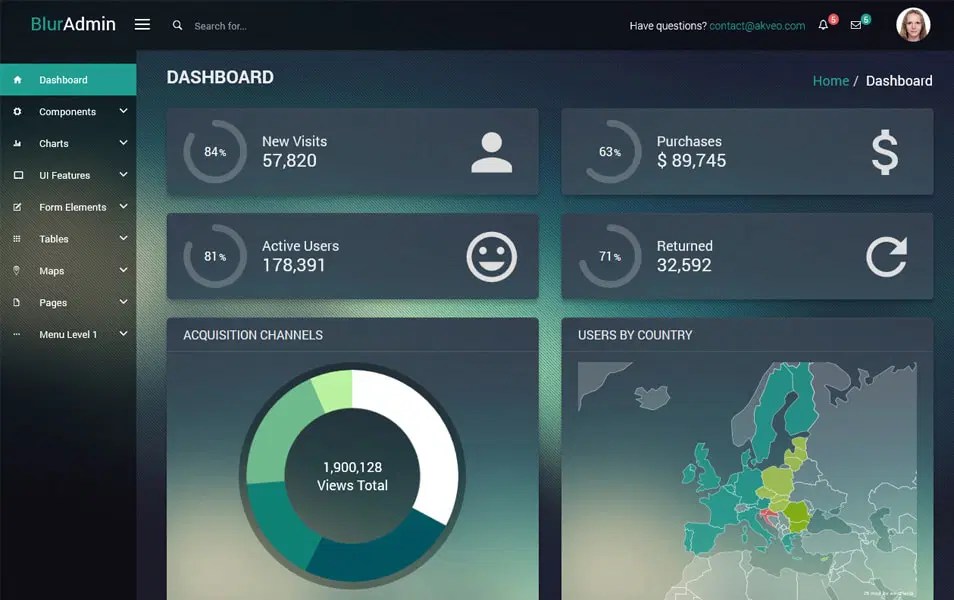Click the Home breadcrumb link

click(x=831, y=80)
